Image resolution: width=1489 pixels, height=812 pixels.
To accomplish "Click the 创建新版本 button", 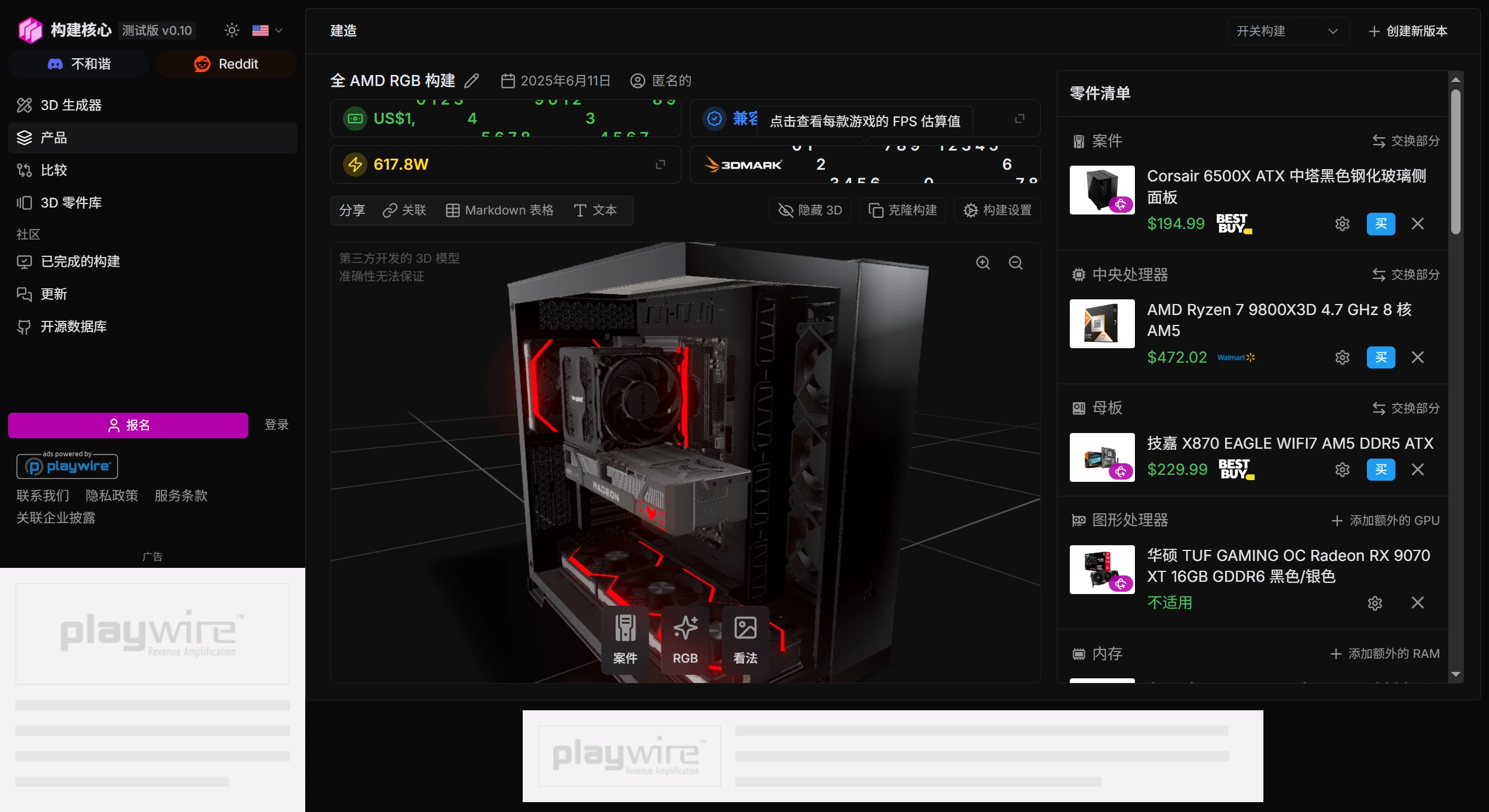I will pos(1407,31).
